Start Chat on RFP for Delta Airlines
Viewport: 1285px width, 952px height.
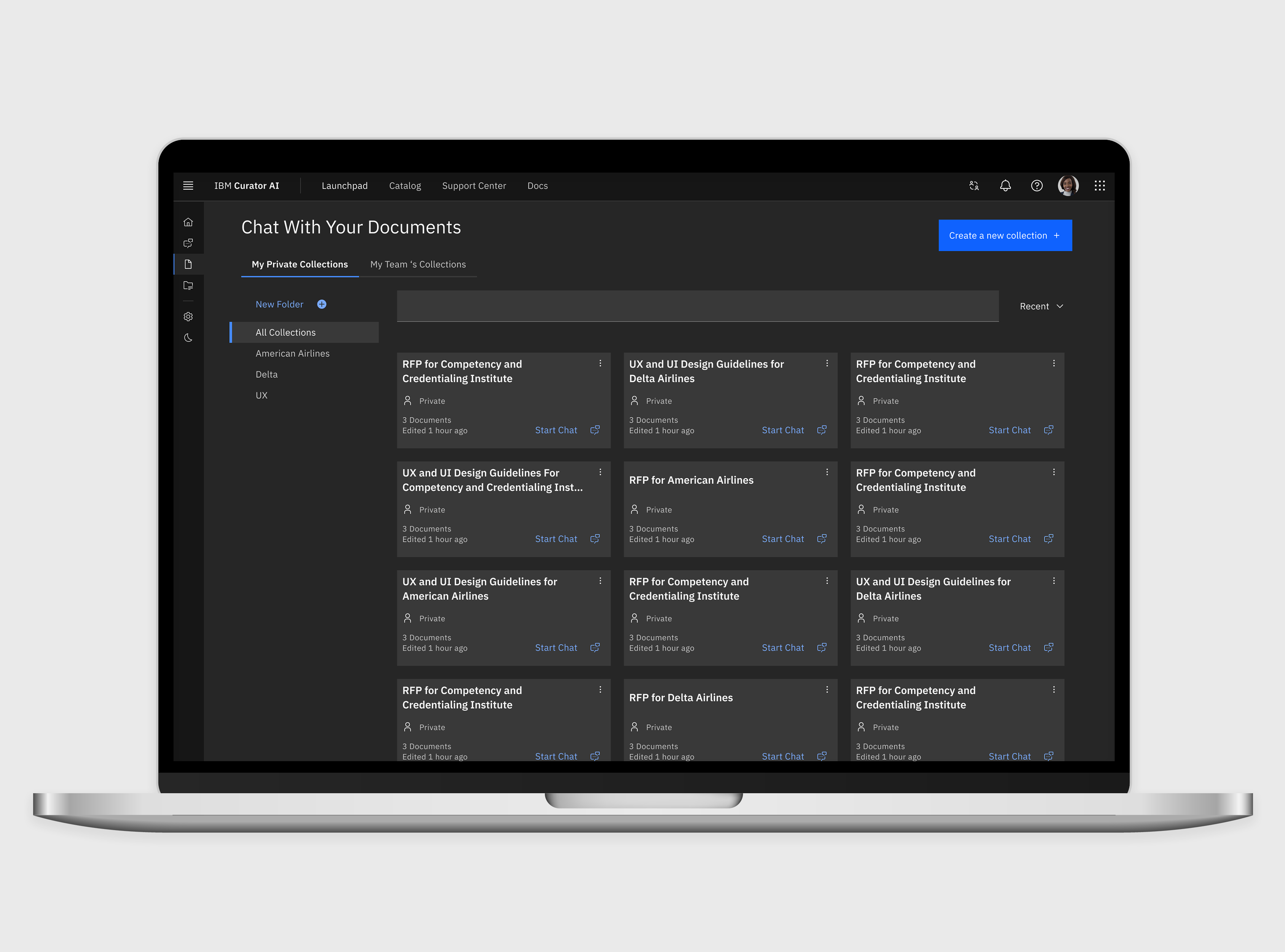(x=782, y=756)
